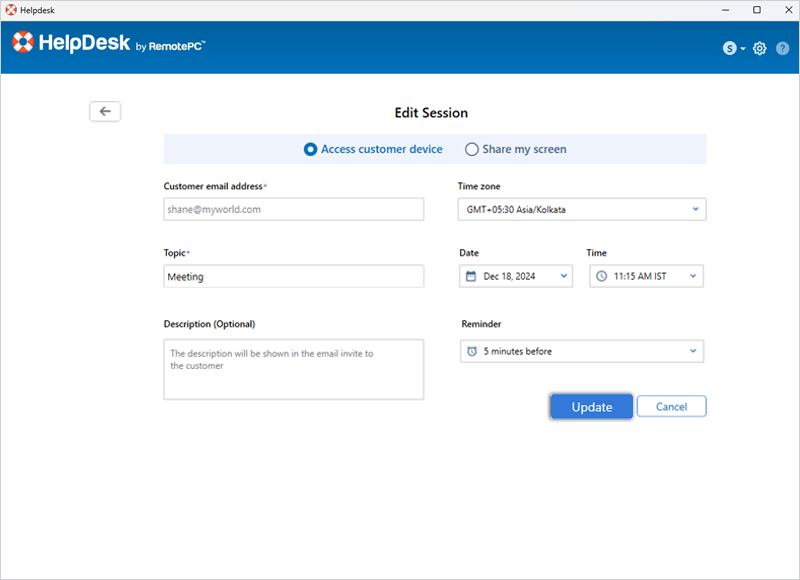Focus the Description text area
The image size is (800, 580).
293,369
